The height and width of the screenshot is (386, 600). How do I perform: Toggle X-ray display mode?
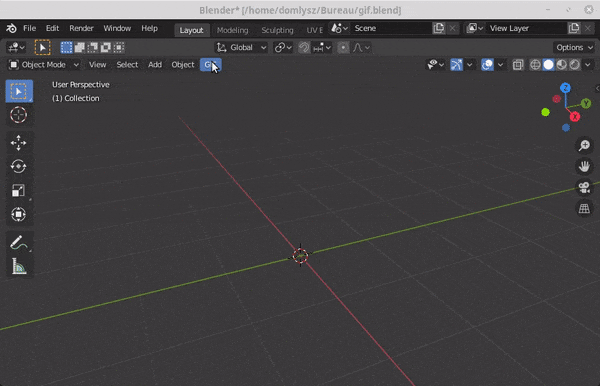point(518,65)
